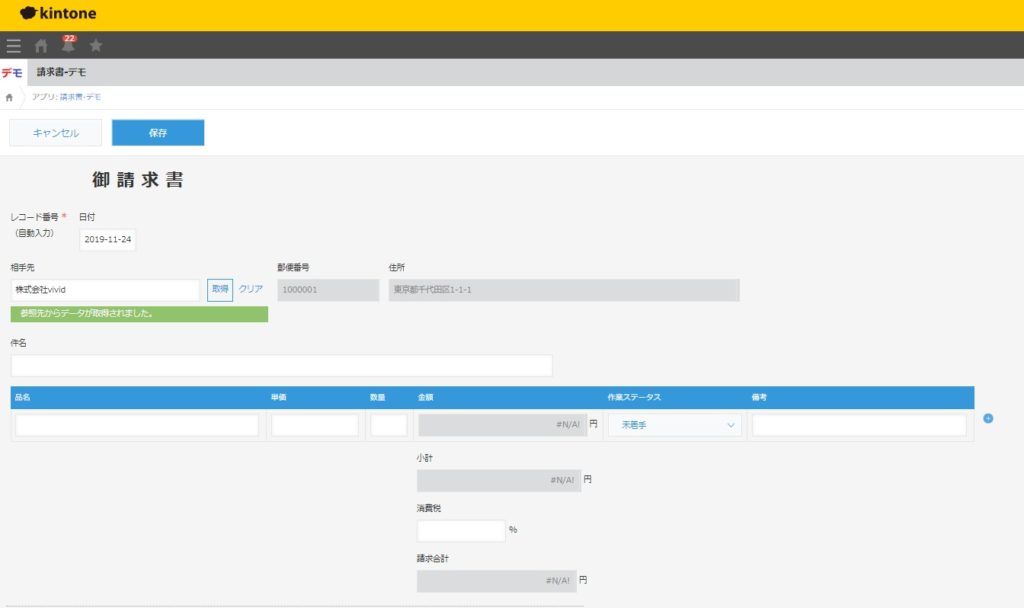This screenshot has height=608, width=1024.
Task: Click the breadcrumb home icon
Action: click(x=10, y=97)
